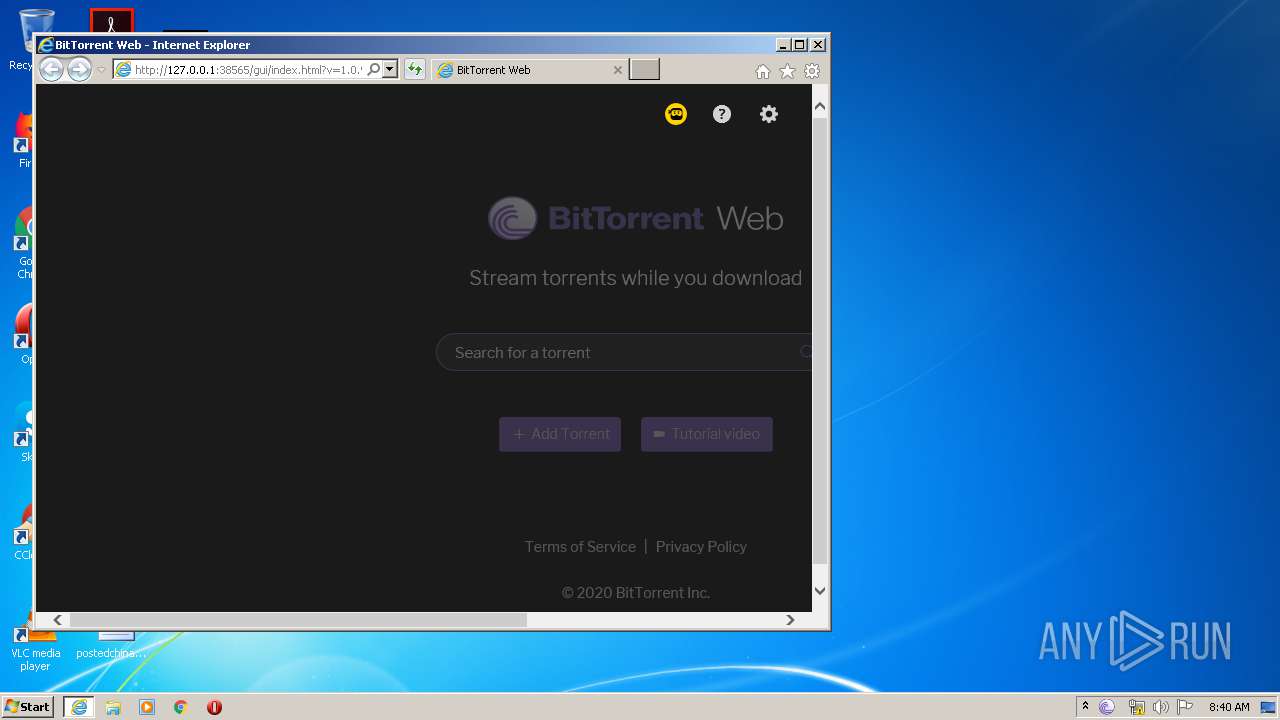This screenshot has height=720, width=1280.
Task: Click the vertical scrollbar up arrow
Action: pos(820,106)
